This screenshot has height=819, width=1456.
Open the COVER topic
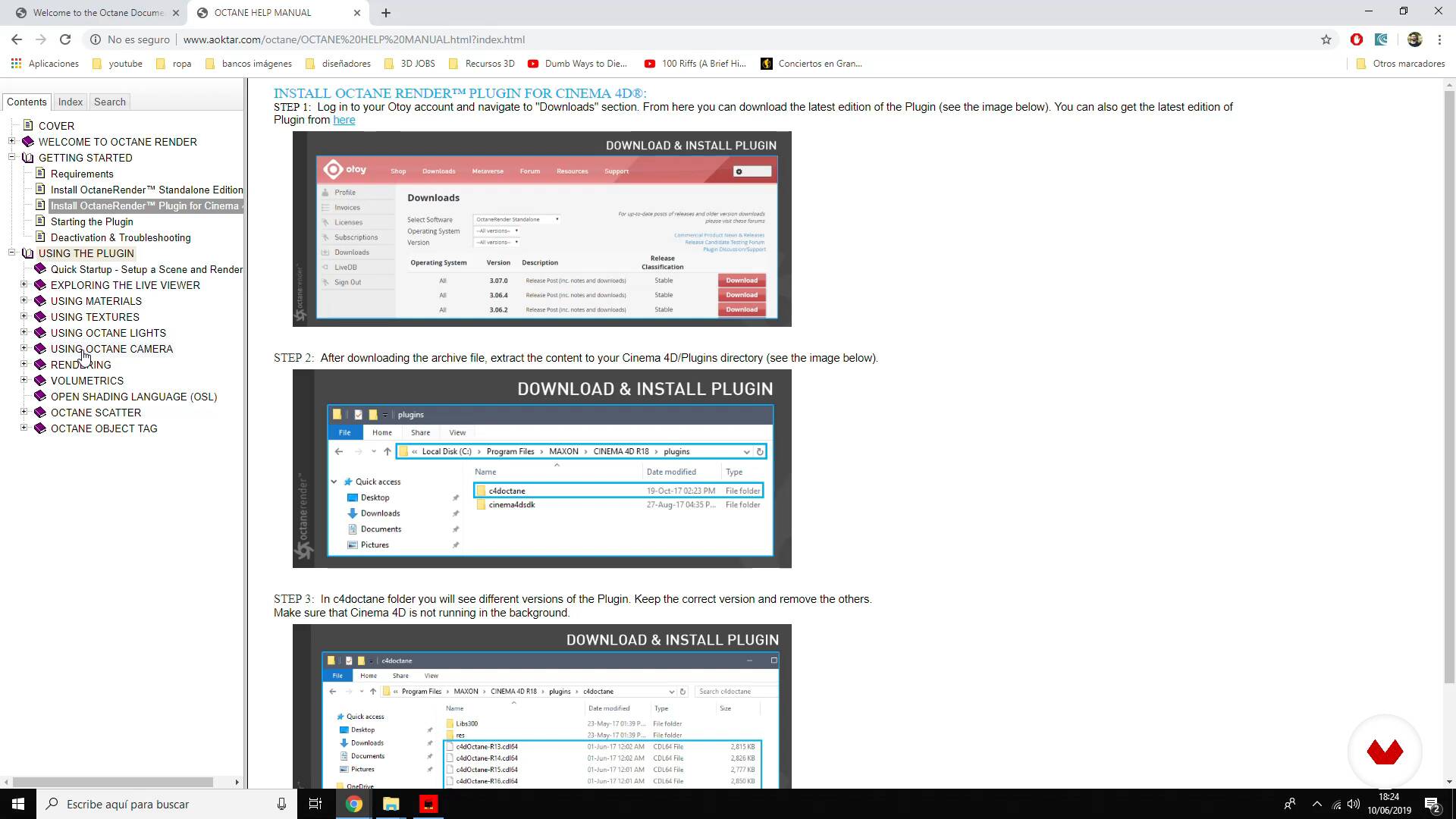tap(56, 126)
